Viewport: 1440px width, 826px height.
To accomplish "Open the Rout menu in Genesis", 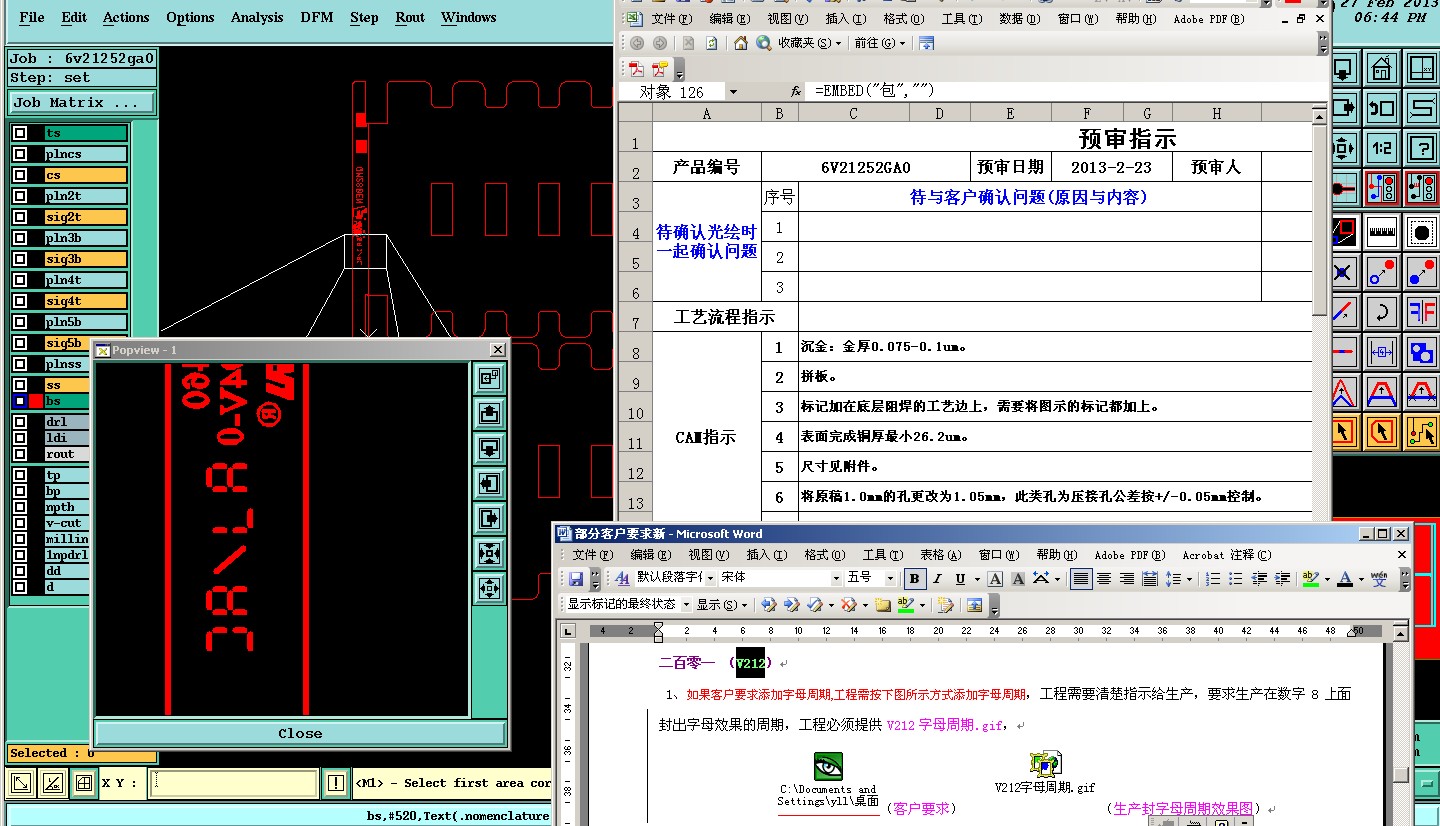I will click(410, 17).
